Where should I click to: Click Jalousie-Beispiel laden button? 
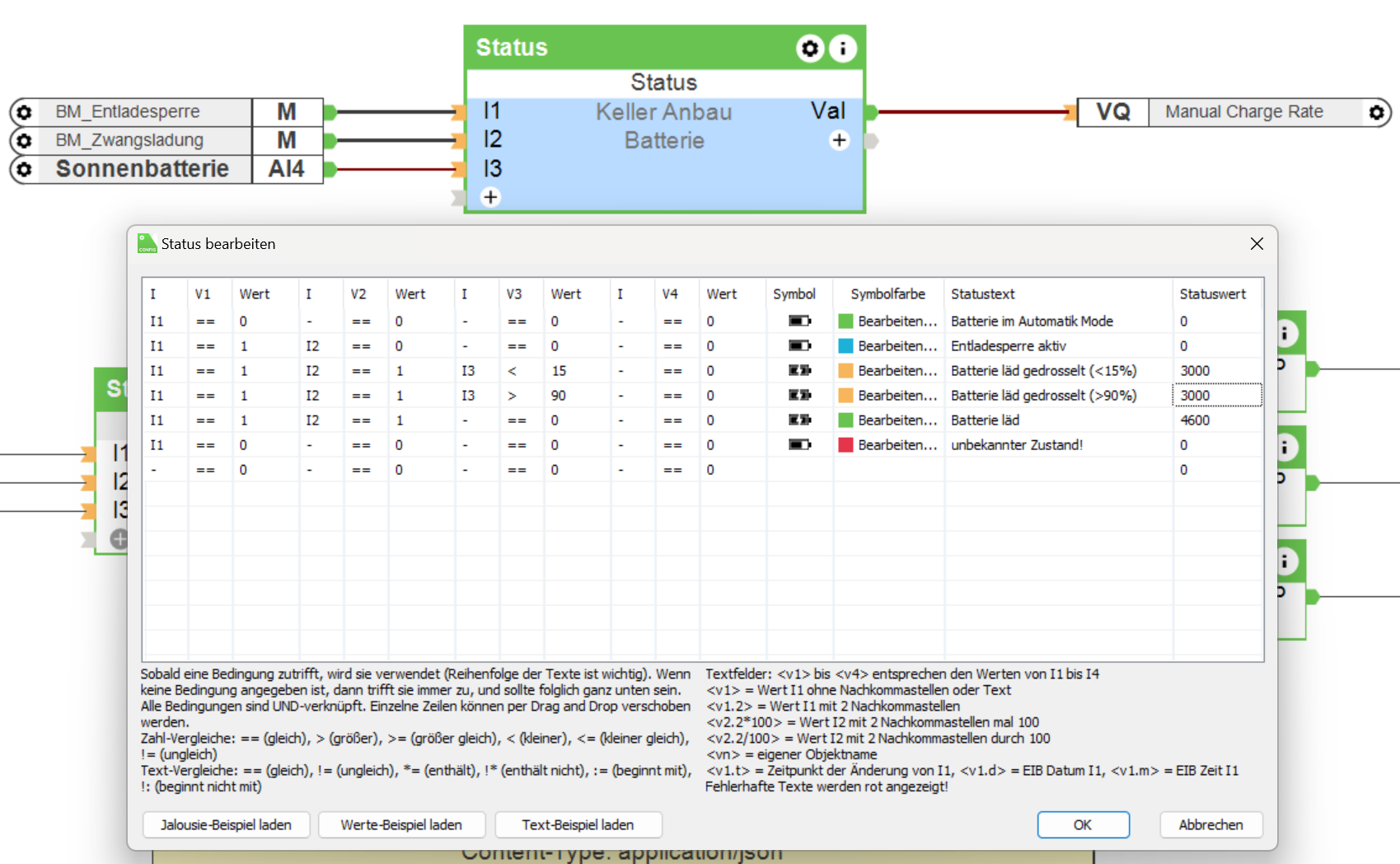pyautogui.click(x=226, y=824)
